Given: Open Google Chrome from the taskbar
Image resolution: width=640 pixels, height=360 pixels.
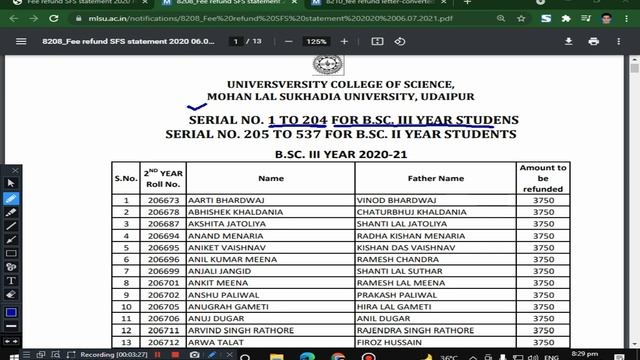Looking at the screenshot, I should [x=338, y=357].
